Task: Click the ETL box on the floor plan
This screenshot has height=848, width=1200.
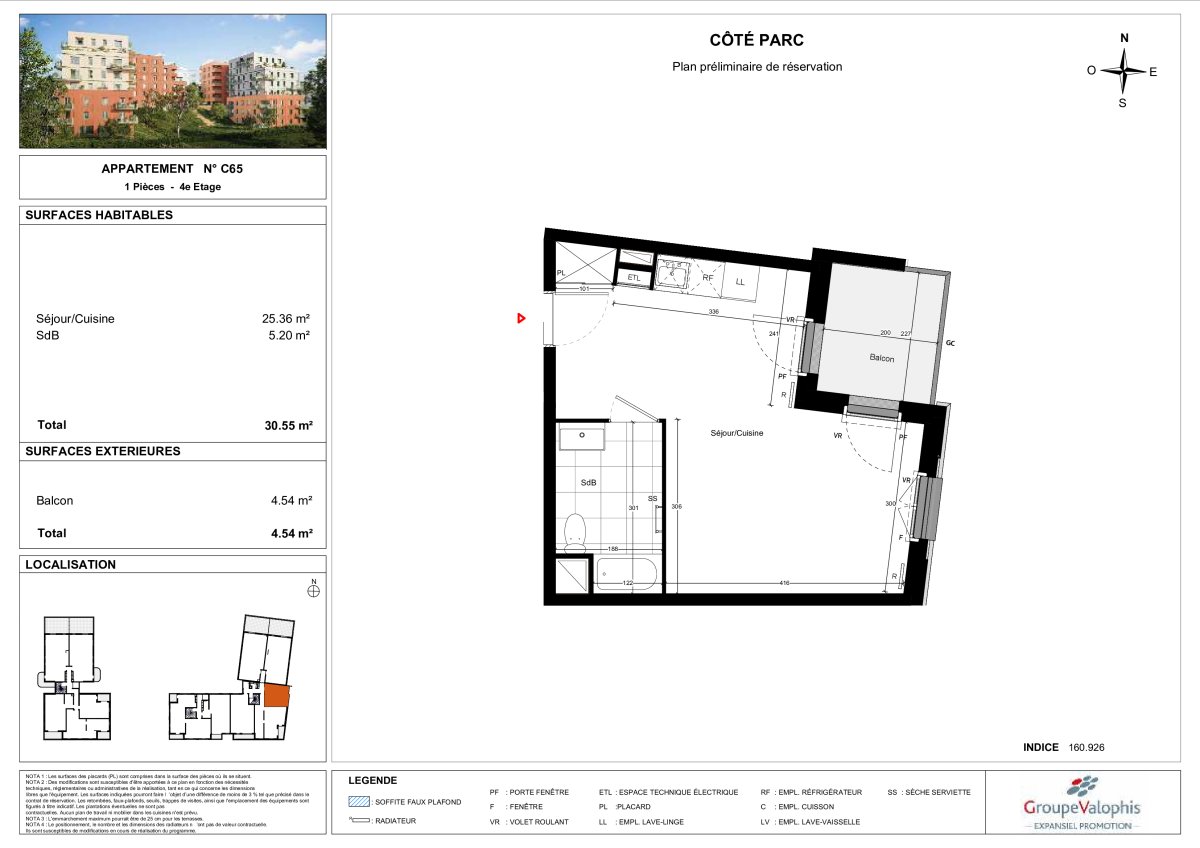Action: [x=634, y=277]
